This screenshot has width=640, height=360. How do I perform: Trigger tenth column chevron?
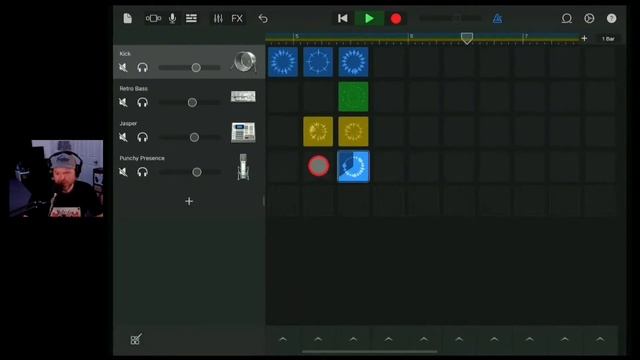[x=600, y=339]
